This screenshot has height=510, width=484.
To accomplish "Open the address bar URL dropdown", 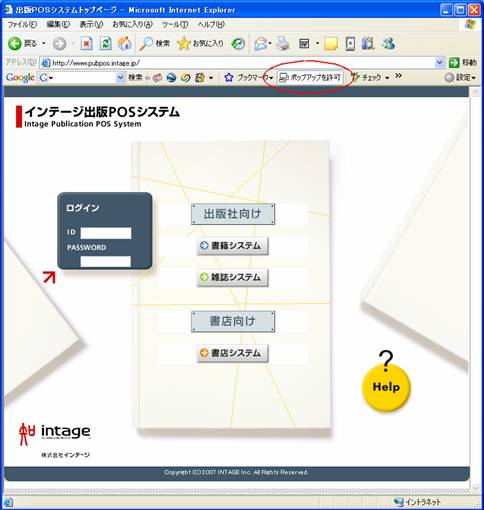I will point(439,62).
